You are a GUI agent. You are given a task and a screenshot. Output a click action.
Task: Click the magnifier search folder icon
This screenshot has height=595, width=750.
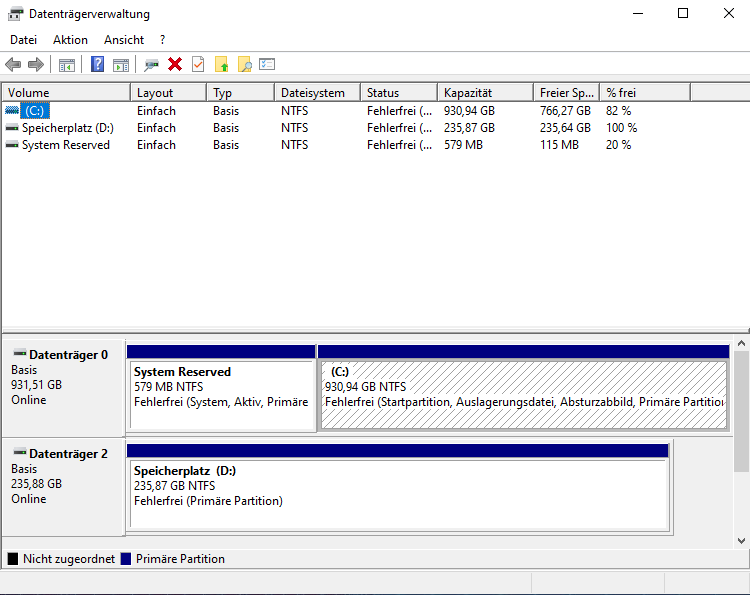coord(244,65)
